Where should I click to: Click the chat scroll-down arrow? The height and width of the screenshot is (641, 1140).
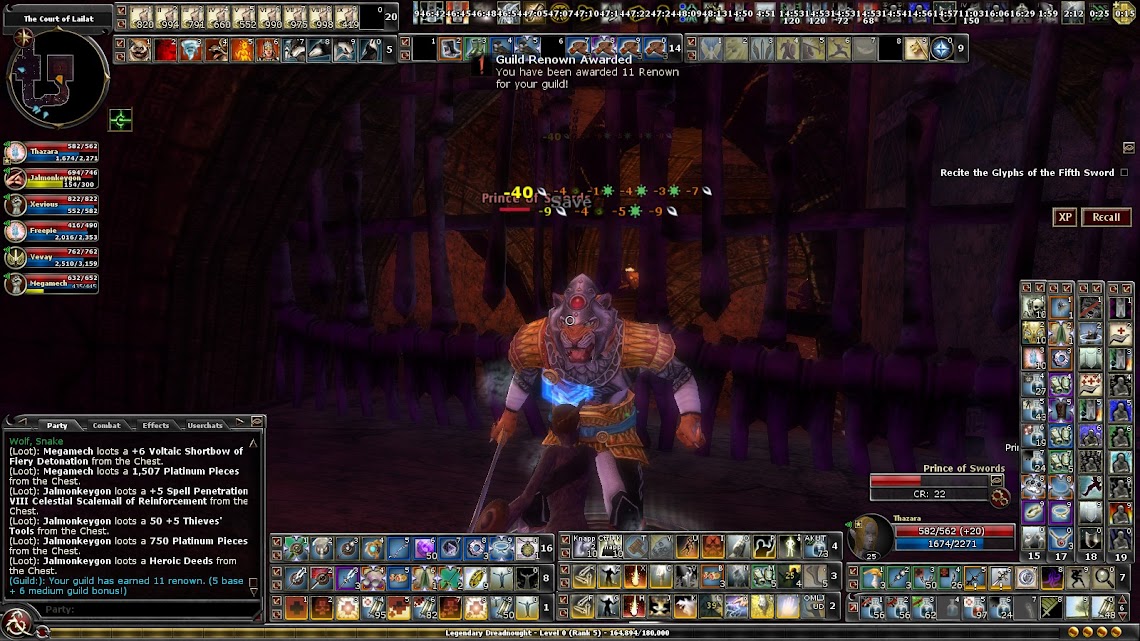click(254, 591)
